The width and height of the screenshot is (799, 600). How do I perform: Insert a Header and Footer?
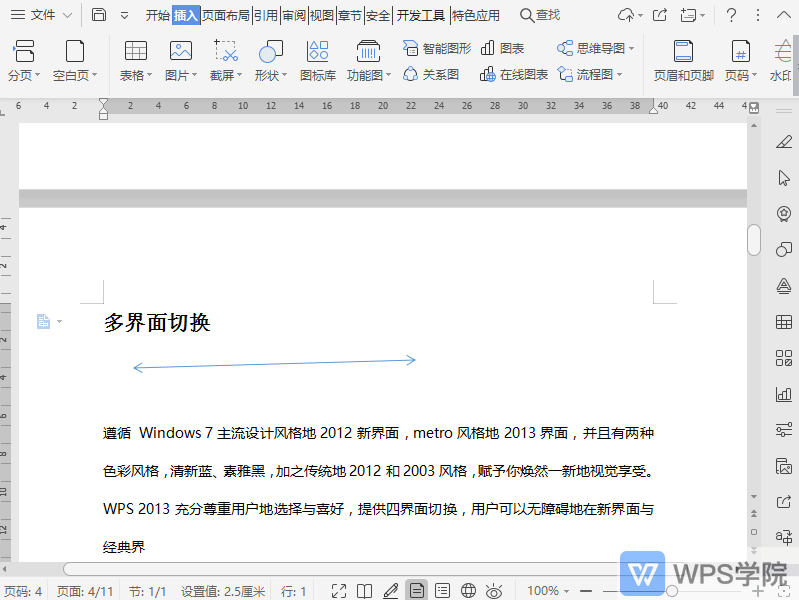click(684, 60)
